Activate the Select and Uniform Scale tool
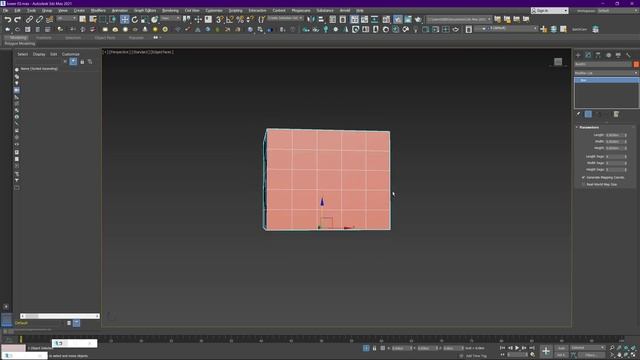Image resolution: width=640 pixels, height=360 pixels. [x=144, y=19]
